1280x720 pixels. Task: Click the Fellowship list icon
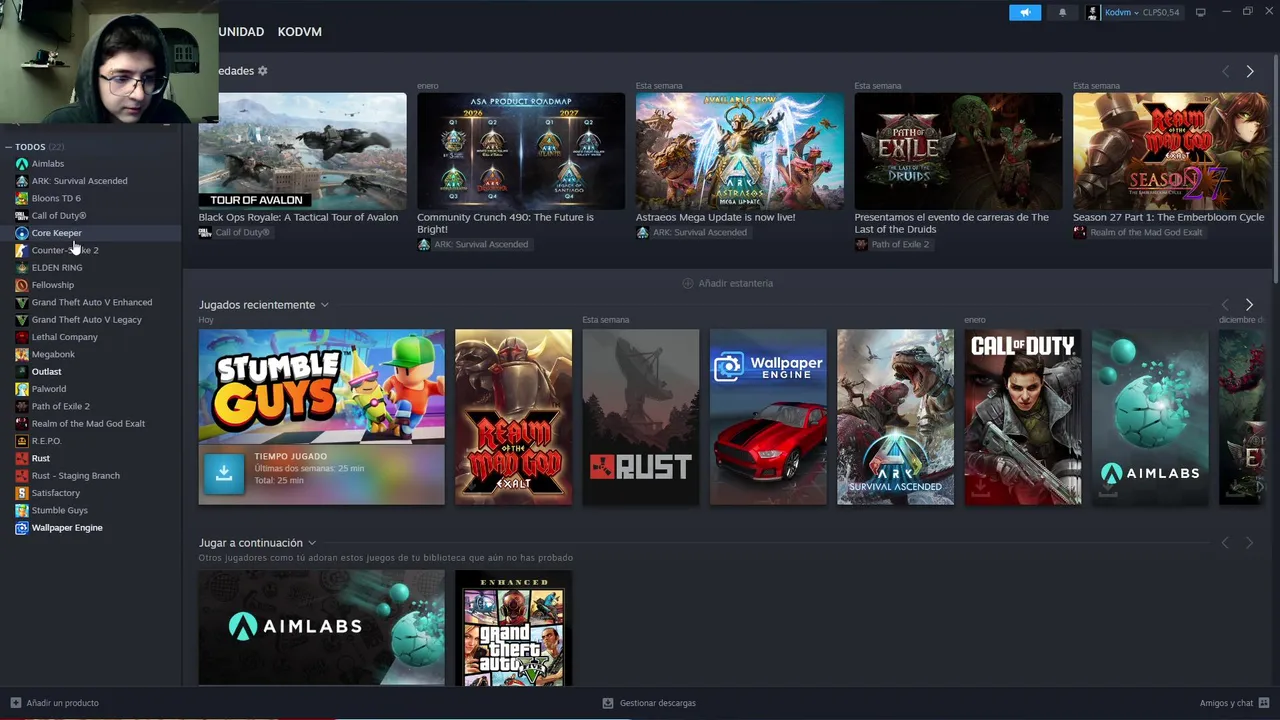pyautogui.click(x=22, y=285)
